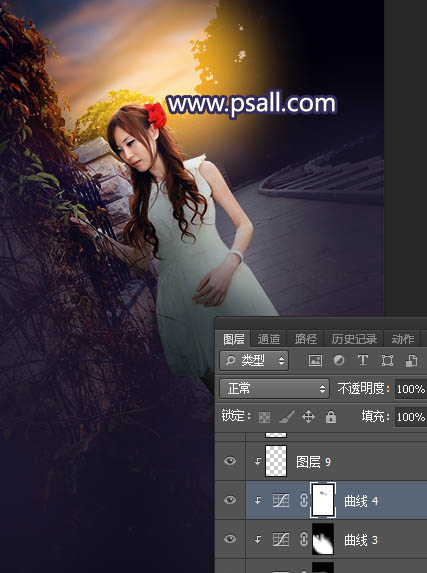
Task: Lock layer position move icon
Action: click(x=308, y=417)
